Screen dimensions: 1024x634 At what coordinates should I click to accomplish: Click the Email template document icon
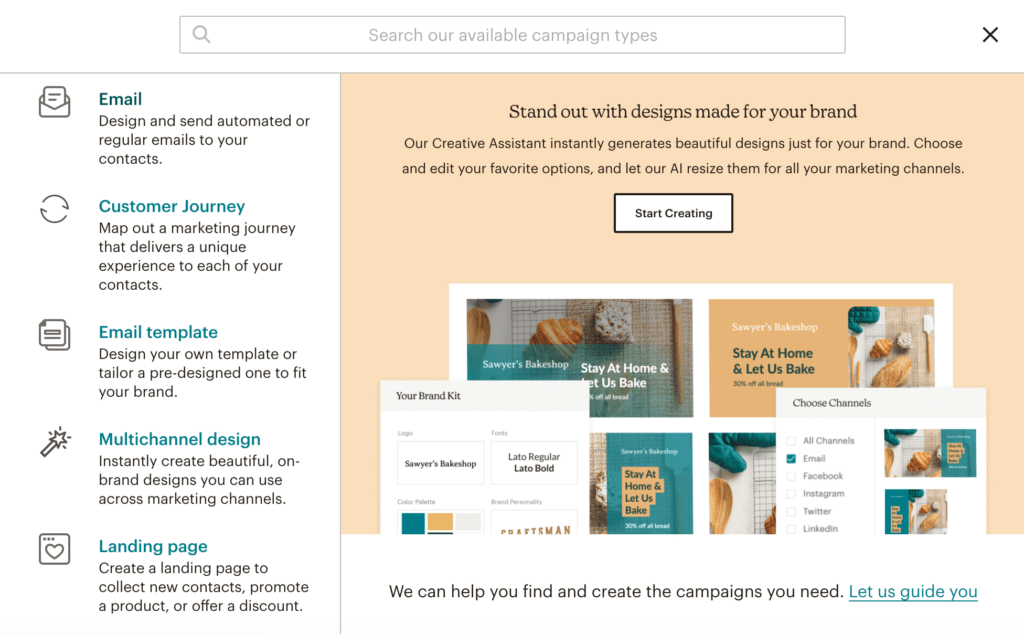54,335
